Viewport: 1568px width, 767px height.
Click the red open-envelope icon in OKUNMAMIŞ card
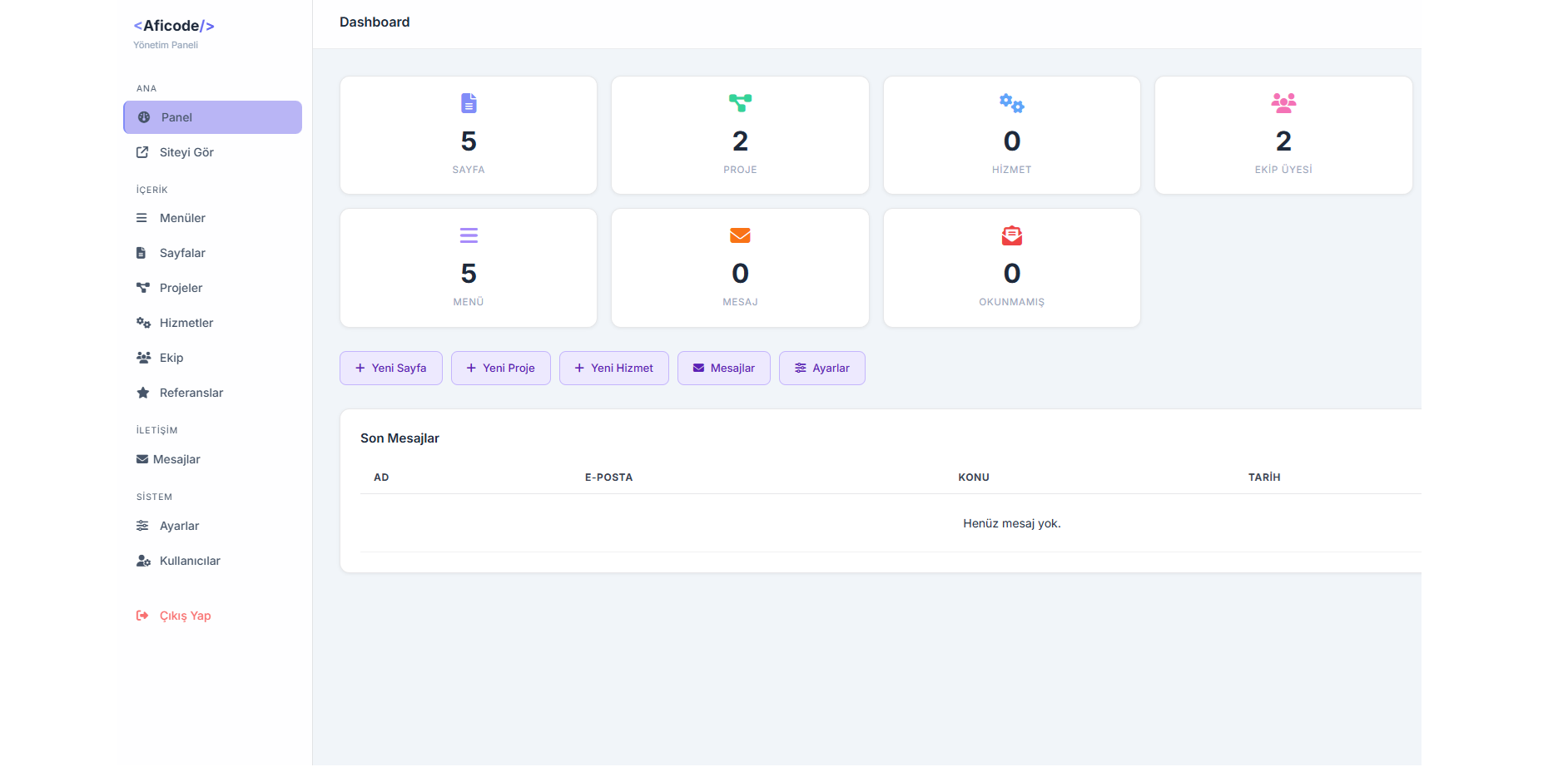1011,235
